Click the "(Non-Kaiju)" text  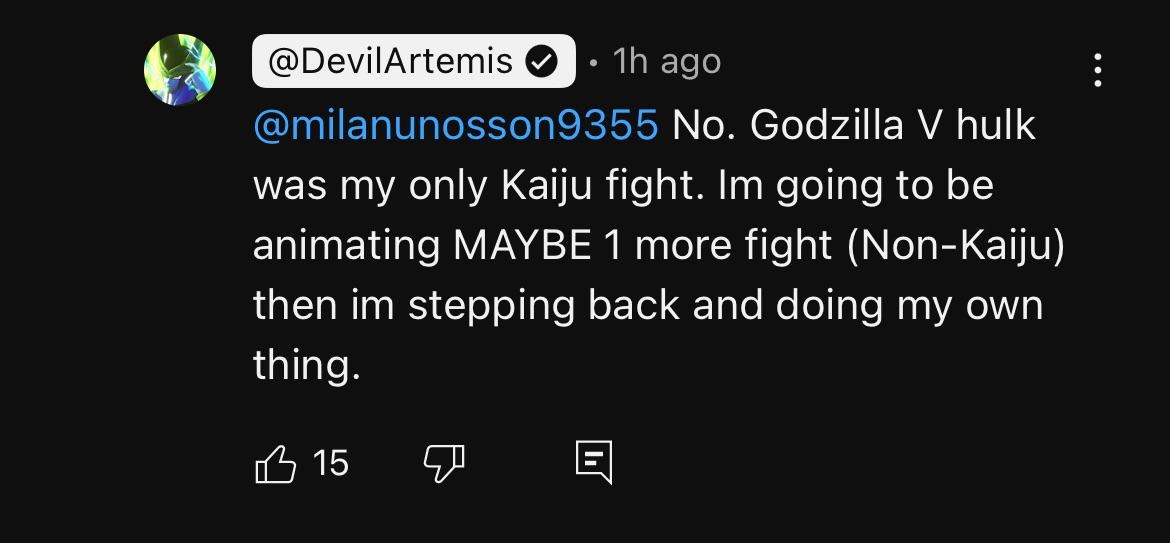point(955,245)
